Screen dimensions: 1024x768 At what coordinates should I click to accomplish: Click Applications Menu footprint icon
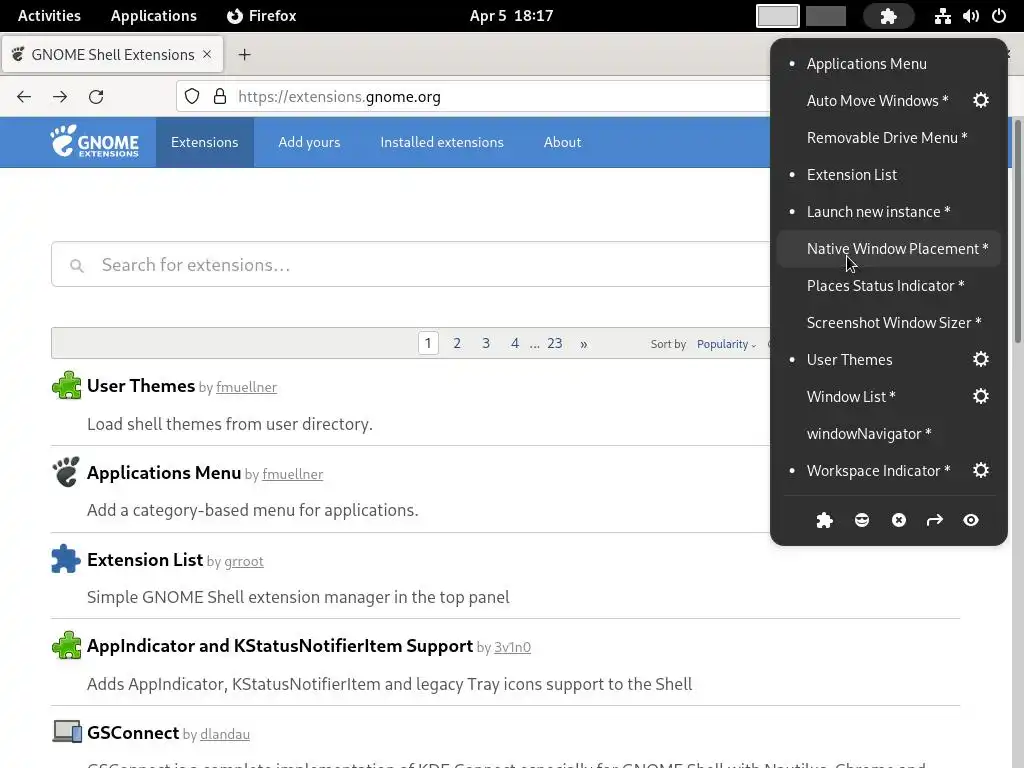(x=66, y=472)
